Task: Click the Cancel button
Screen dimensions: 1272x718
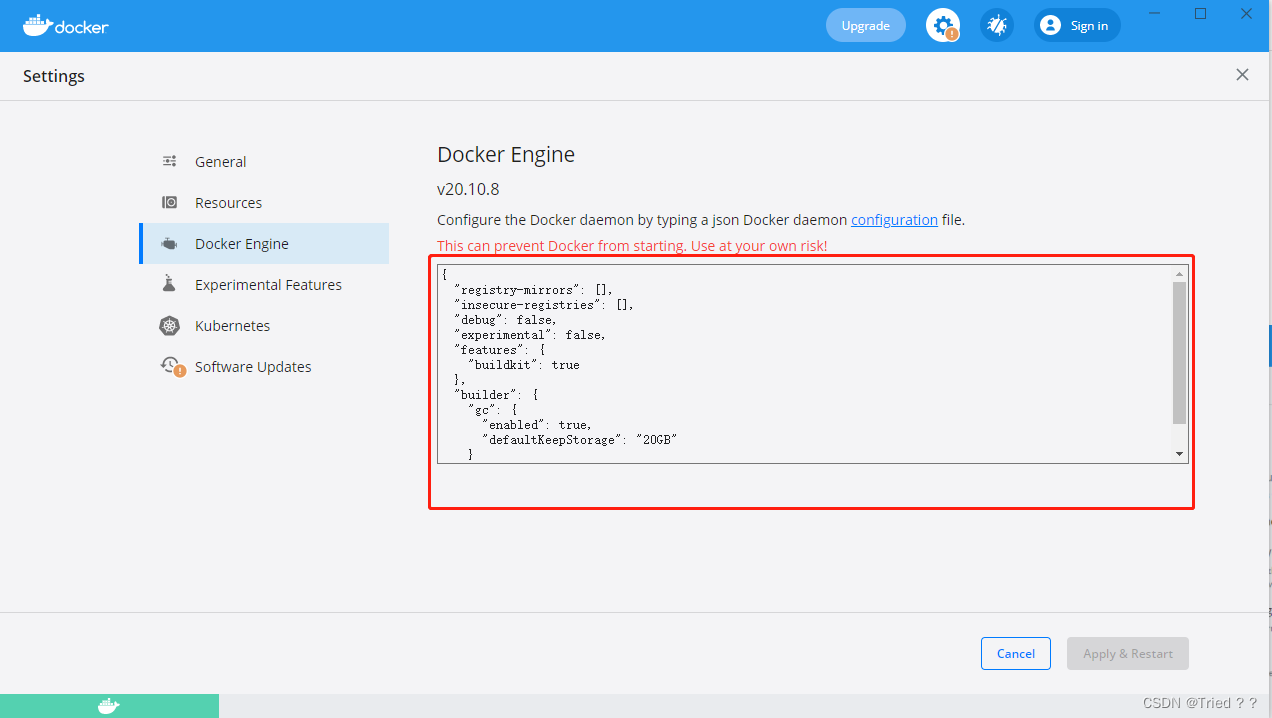Action: (1016, 653)
